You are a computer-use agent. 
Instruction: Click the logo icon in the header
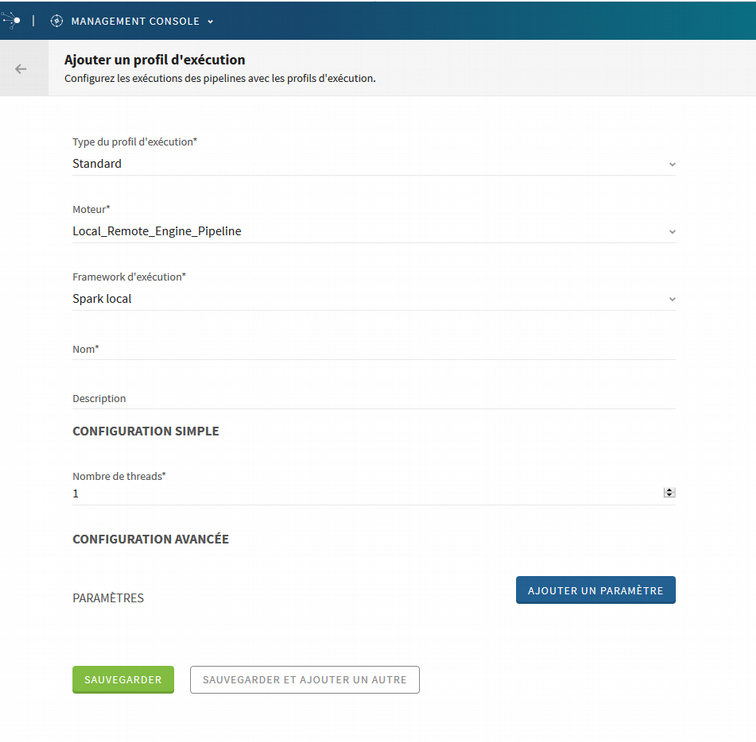pos(13,20)
